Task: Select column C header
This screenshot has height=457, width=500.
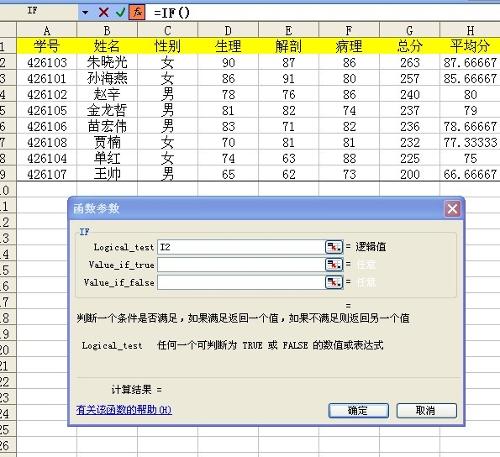Action: coord(167,30)
